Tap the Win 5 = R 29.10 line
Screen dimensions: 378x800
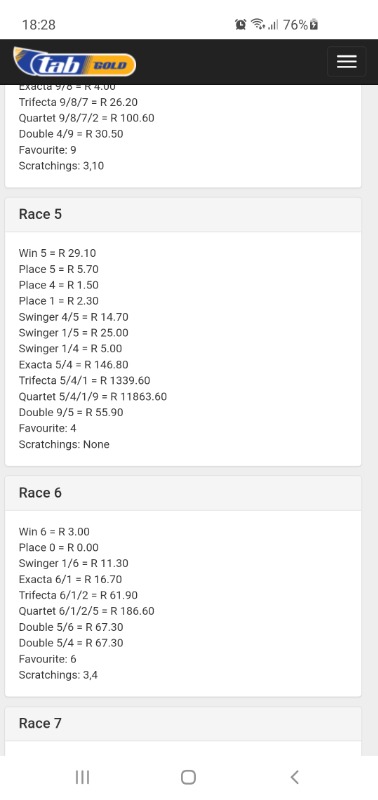click(x=58, y=253)
